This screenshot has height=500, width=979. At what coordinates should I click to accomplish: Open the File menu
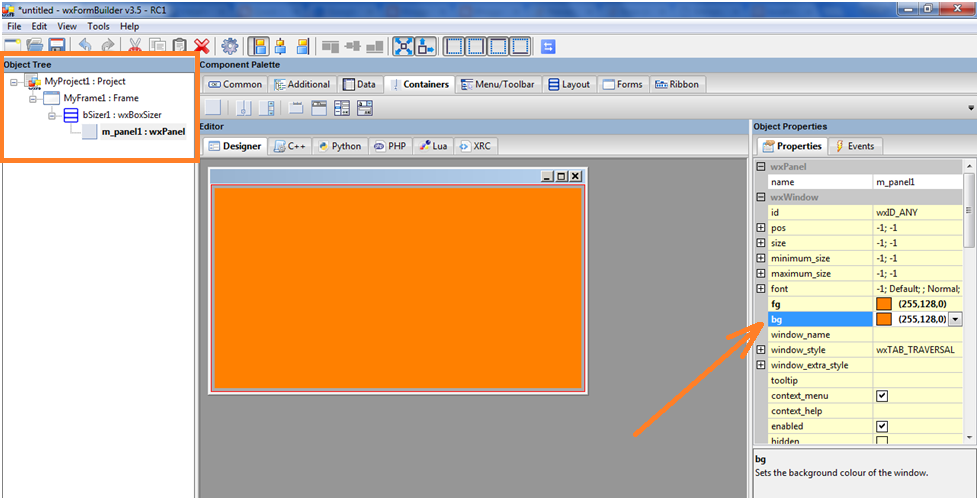point(14,27)
